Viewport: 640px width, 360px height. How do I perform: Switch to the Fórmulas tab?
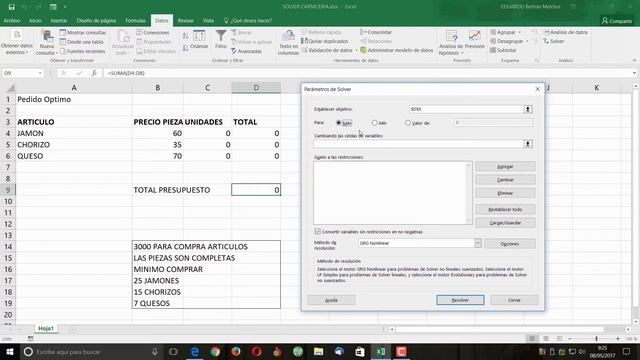136,20
